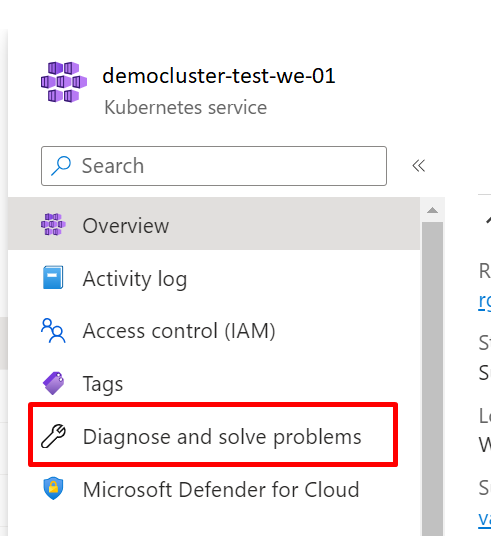The width and height of the screenshot is (491, 536).
Task: Select Access control (IAM)
Action: (214, 331)
